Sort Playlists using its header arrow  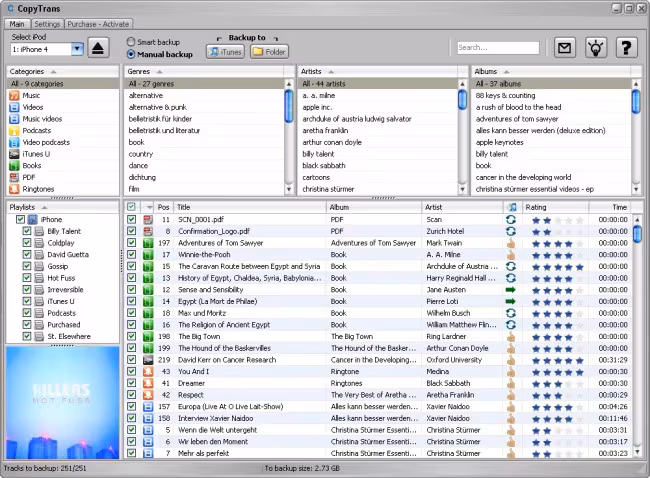(44, 207)
